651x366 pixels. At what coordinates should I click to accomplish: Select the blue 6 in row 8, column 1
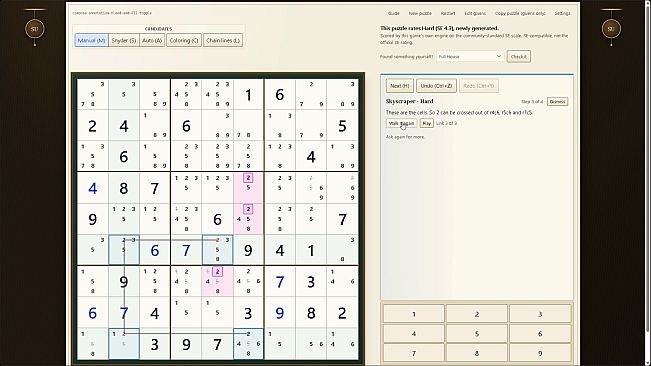93,313
